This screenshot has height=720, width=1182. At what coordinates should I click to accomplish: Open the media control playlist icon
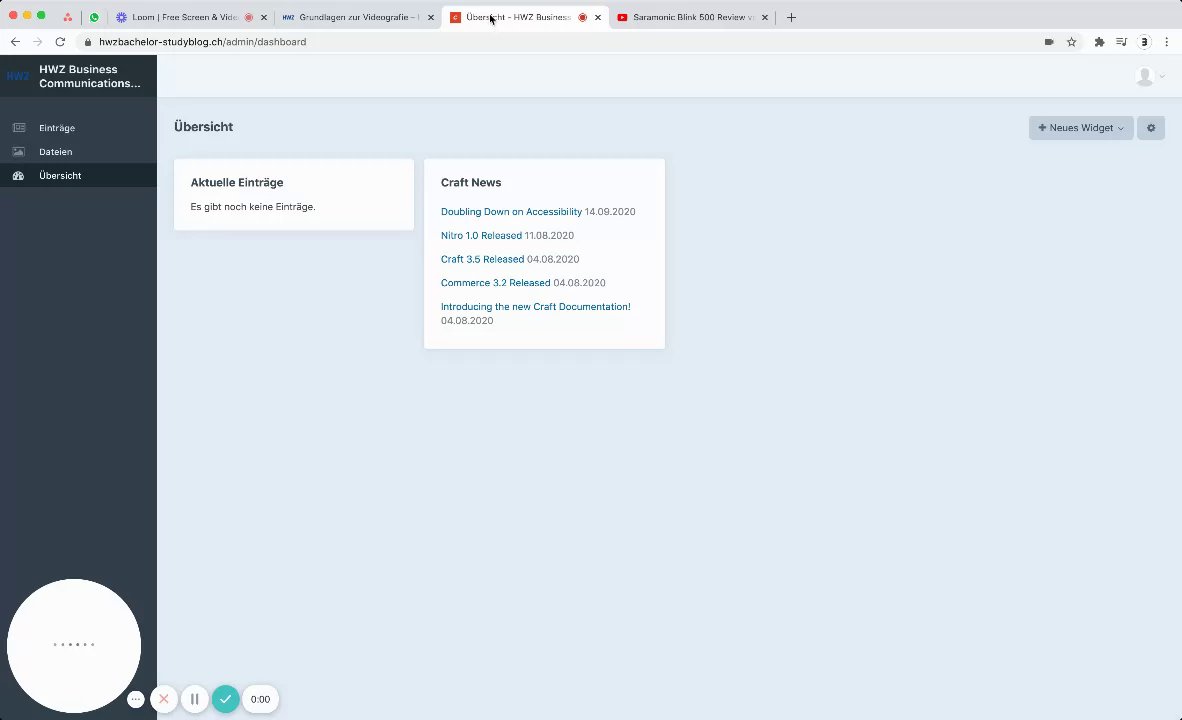[x=1122, y=42]
